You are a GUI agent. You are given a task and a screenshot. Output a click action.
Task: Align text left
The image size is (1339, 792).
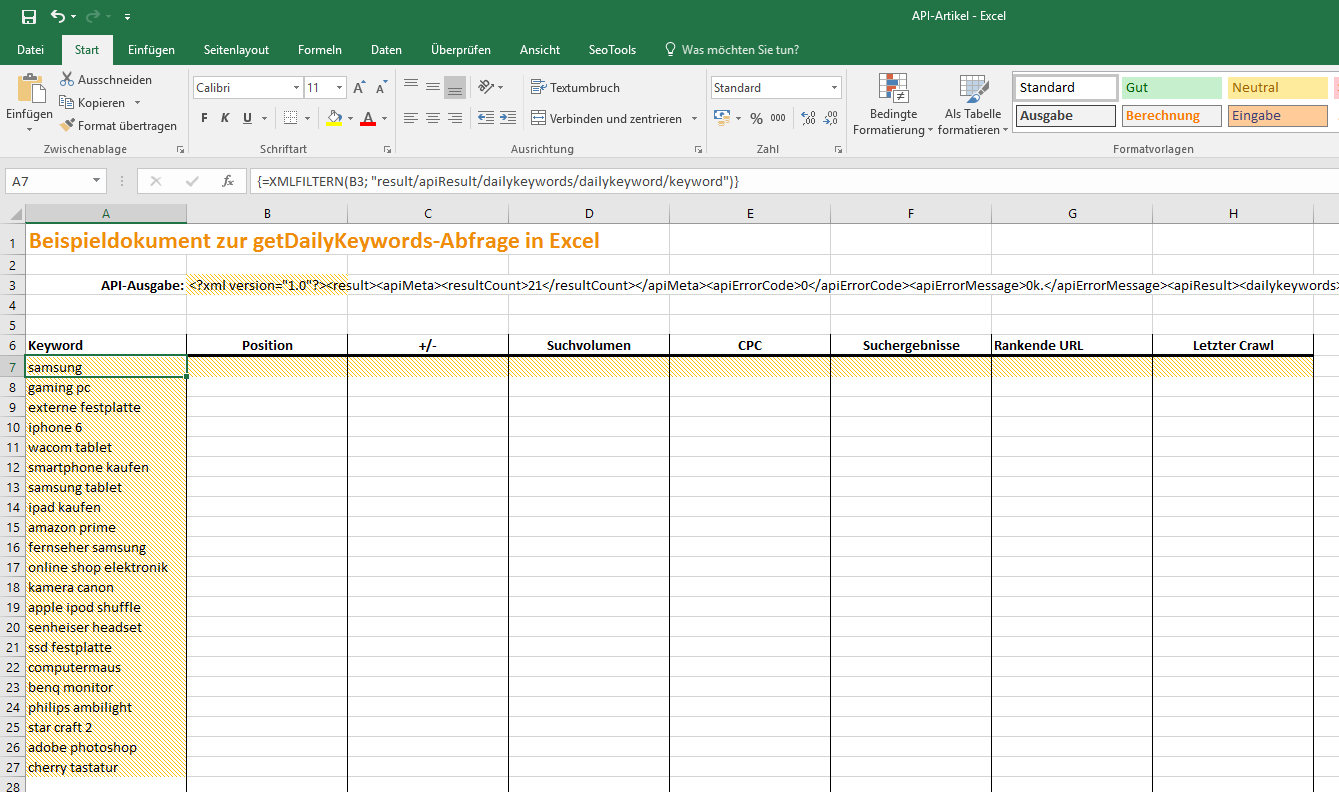coord(411,118)
